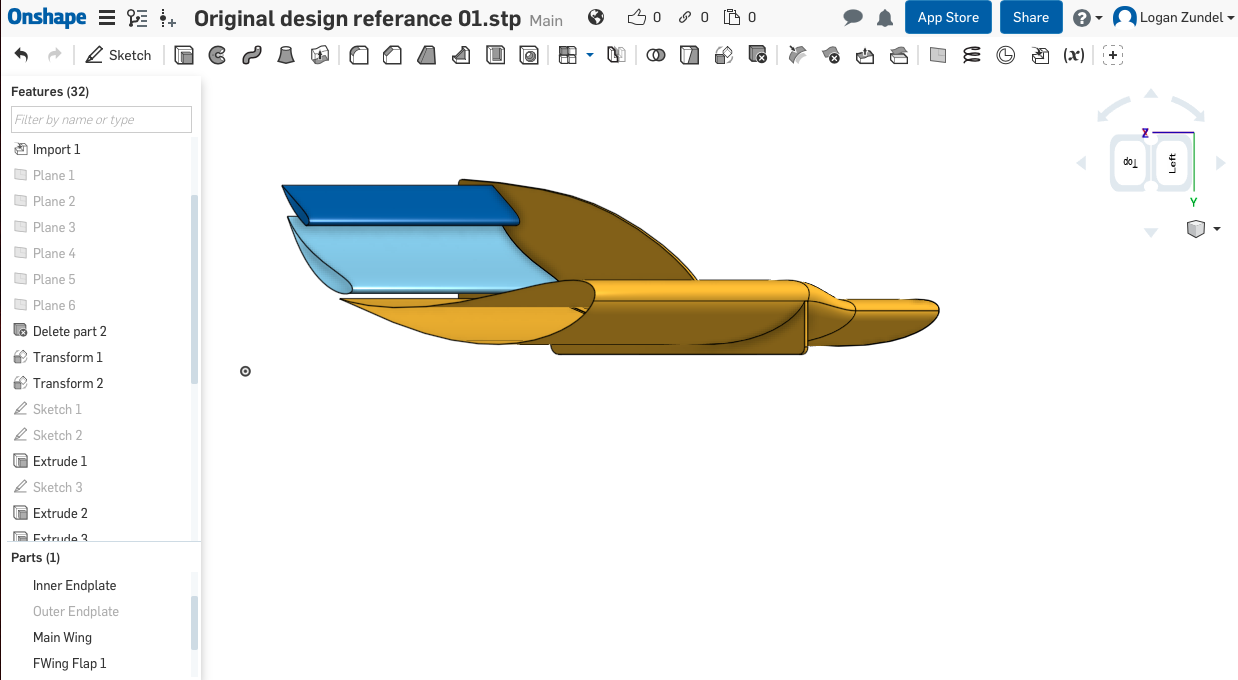Select FWing Flap 1 part

pos(69,663)
